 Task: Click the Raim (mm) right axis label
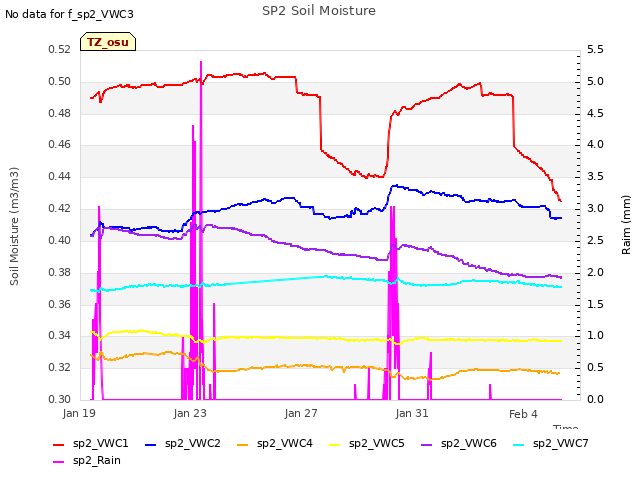(626, 225)
